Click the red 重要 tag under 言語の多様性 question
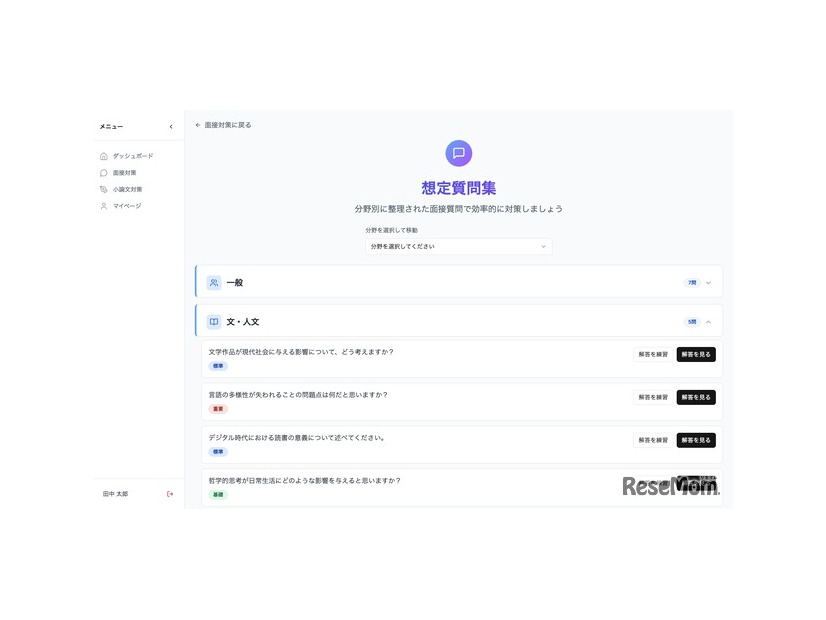This screenshot has height=620, width=826. [x=218, y=409]
